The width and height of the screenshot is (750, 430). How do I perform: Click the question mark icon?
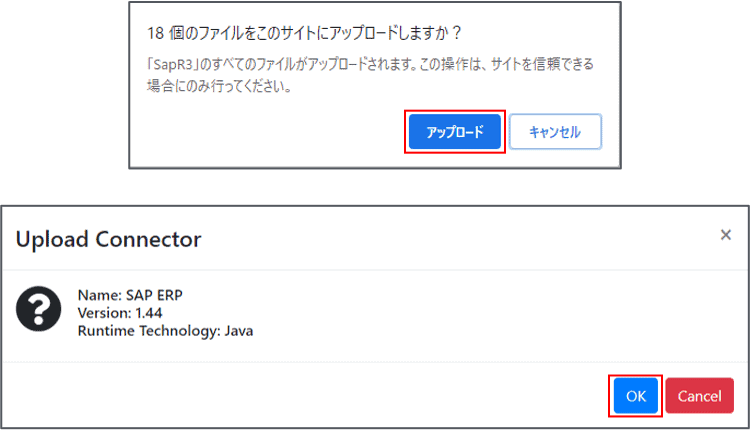[39, 312]
